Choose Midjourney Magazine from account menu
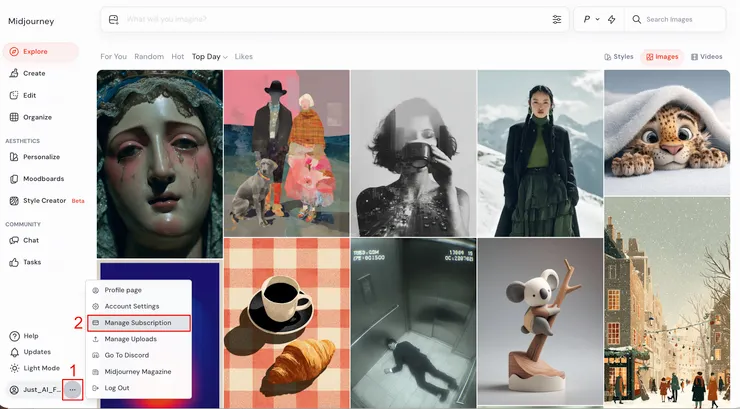Image resolution: width=740 pixels, height=409 pixels. pyautogui.click(x=139, y=372)
